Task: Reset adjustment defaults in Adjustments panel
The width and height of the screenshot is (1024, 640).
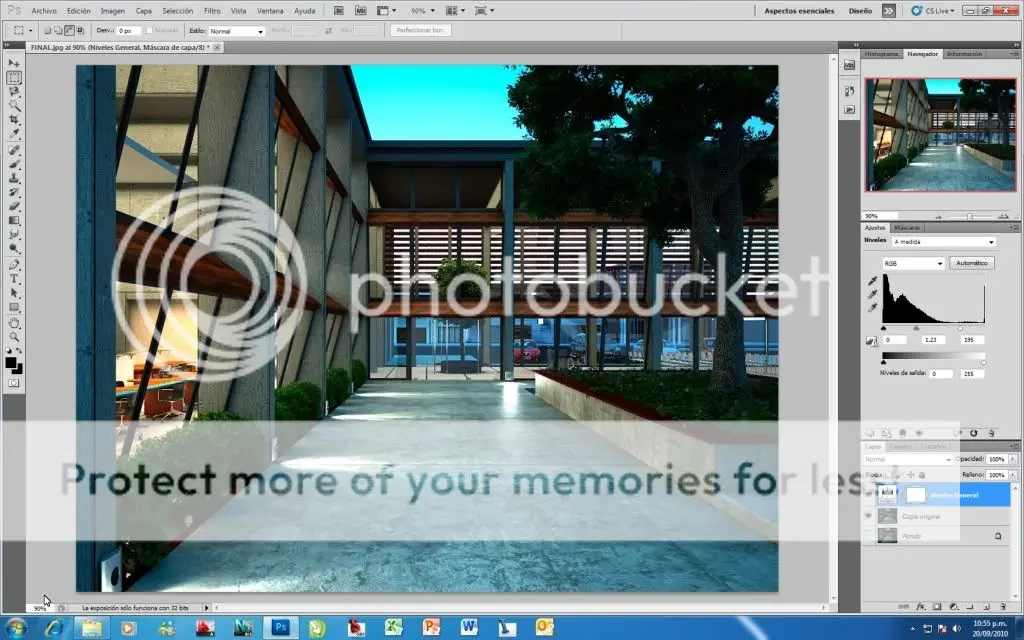Action: pyautogui.click(x=974, y=433)
